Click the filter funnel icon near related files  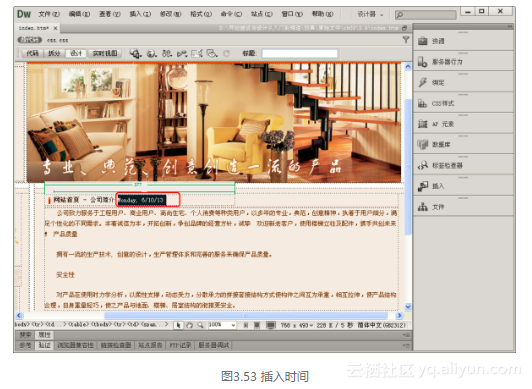click(406, 40)
